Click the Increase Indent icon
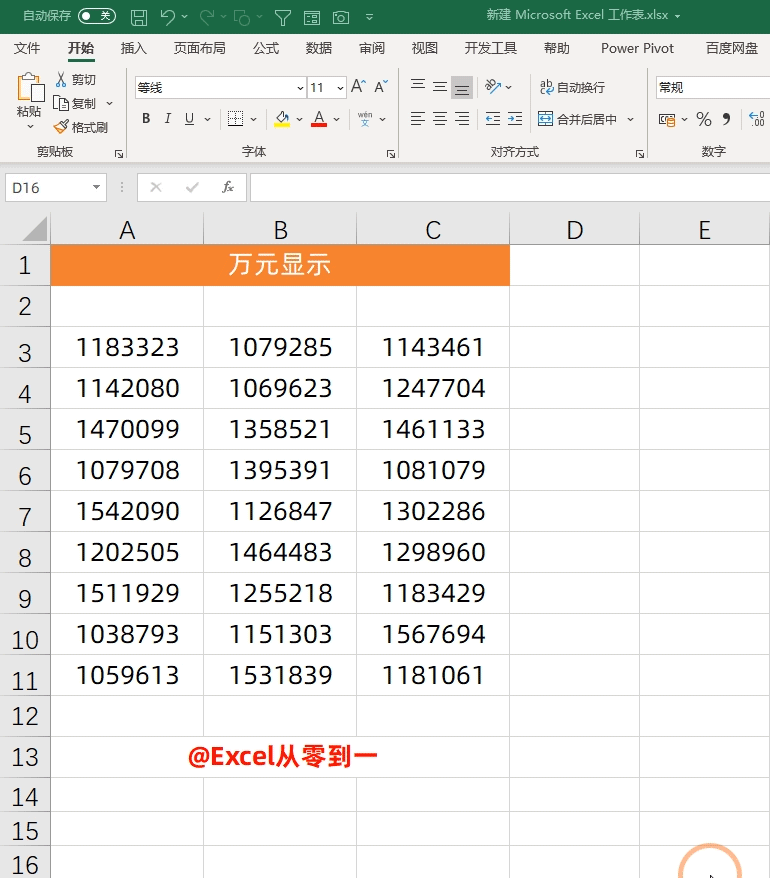This screenshot has width=770, height=878. pos(515,119)
